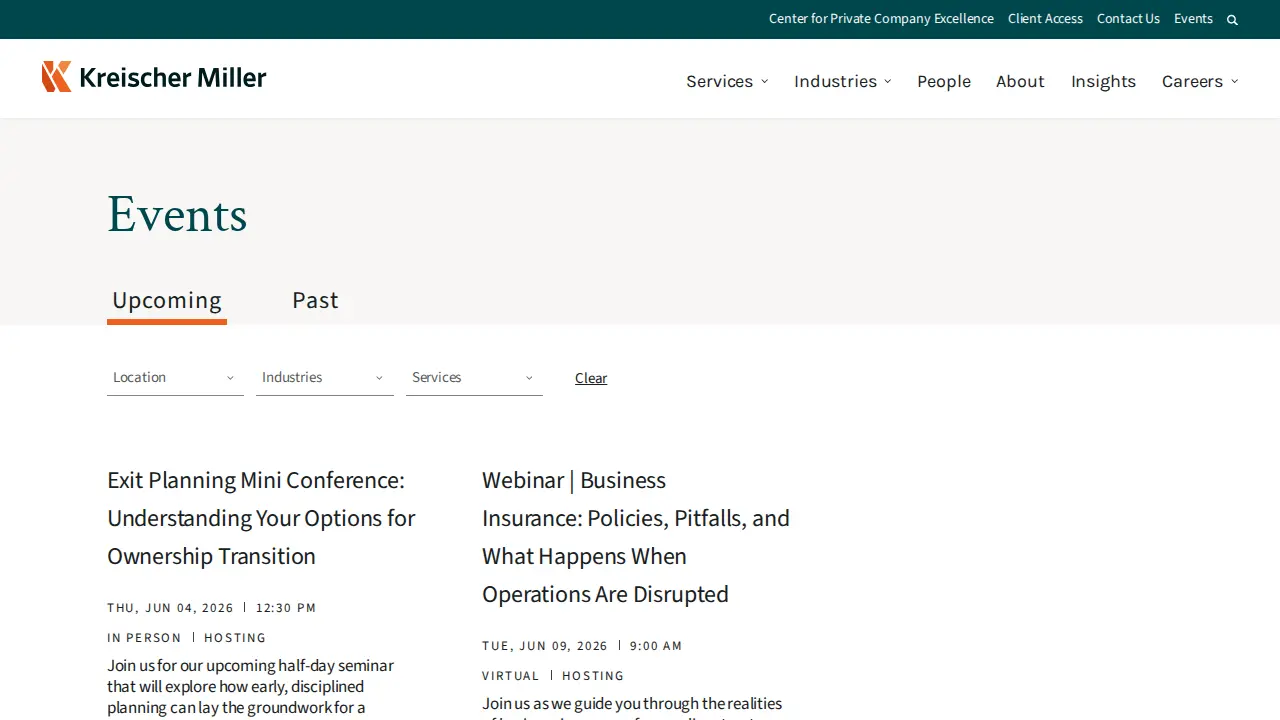Click the 12:30 PM event time
1280x720 pixels.
[286, 608]
